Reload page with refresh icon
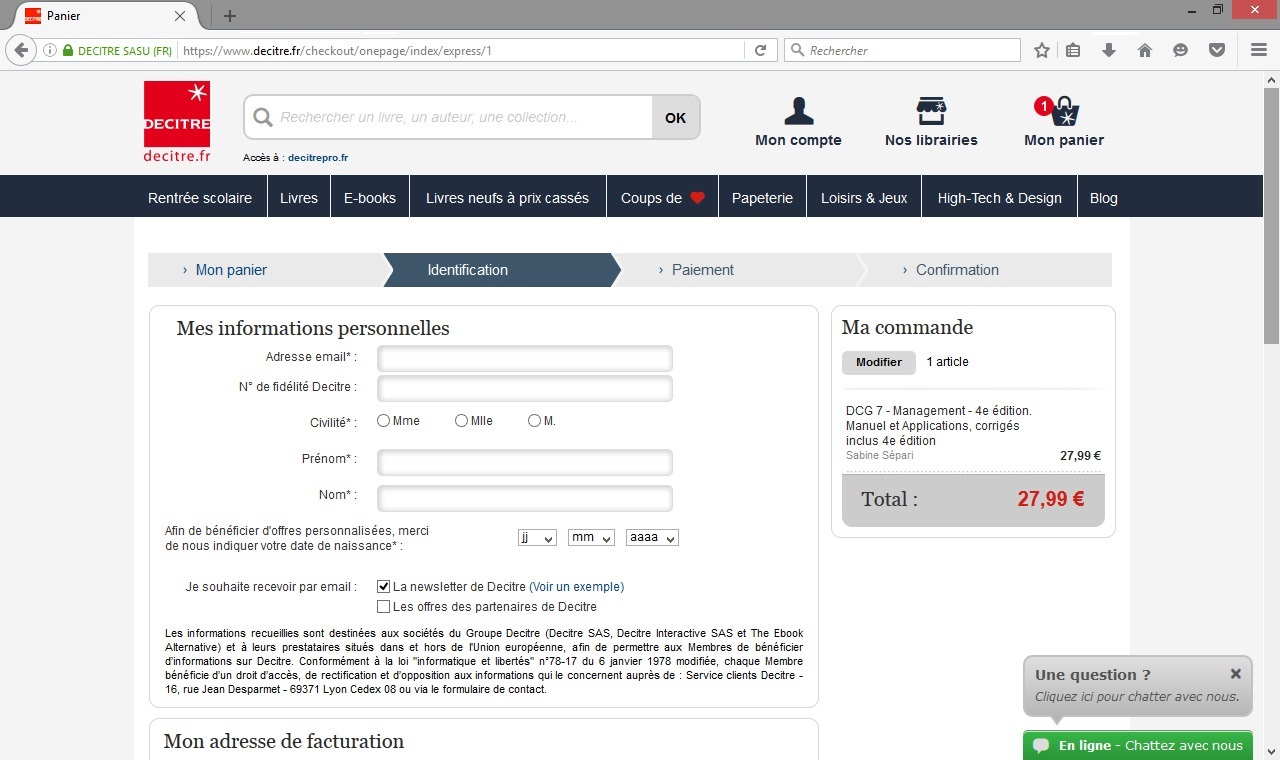This screenshot has height=760, width=1280. pos(760,50)
